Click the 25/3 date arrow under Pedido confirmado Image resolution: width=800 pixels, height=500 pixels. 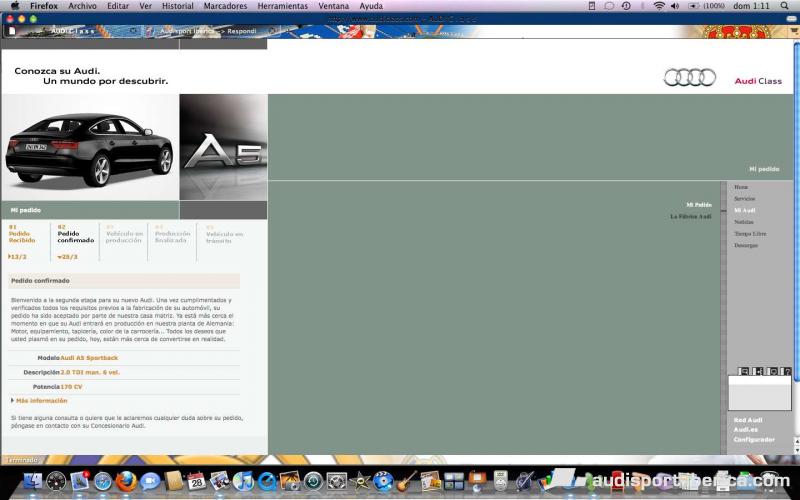pyautogui.click(x=67, y=257)
